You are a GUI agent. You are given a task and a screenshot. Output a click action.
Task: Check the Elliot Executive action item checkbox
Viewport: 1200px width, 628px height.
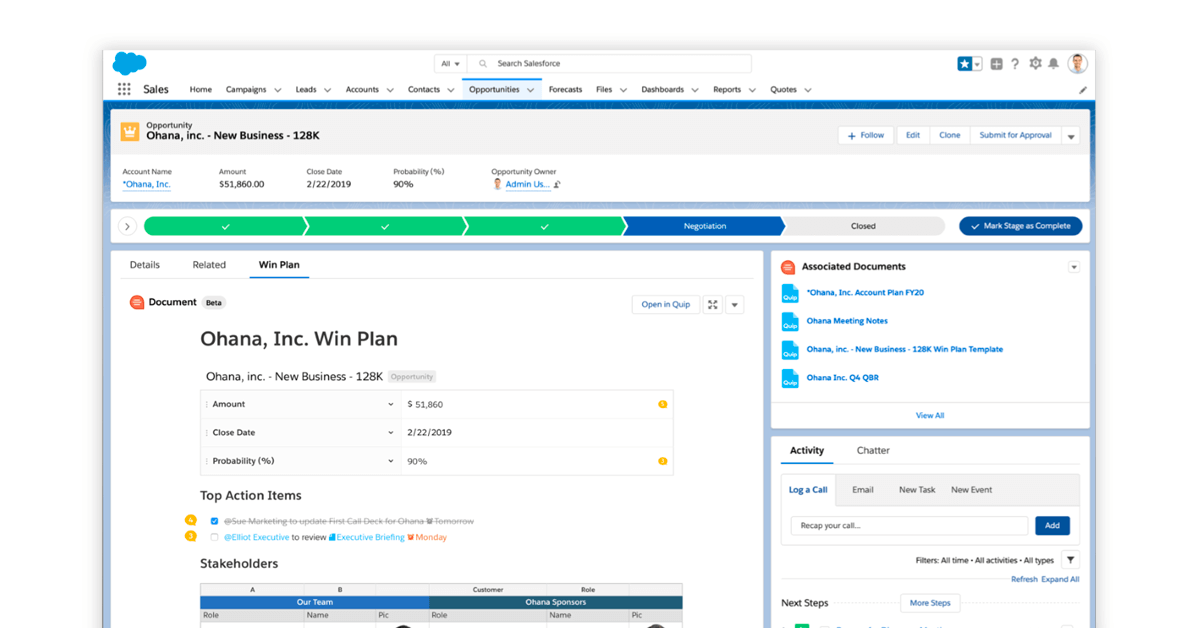[x=214, y=537]
